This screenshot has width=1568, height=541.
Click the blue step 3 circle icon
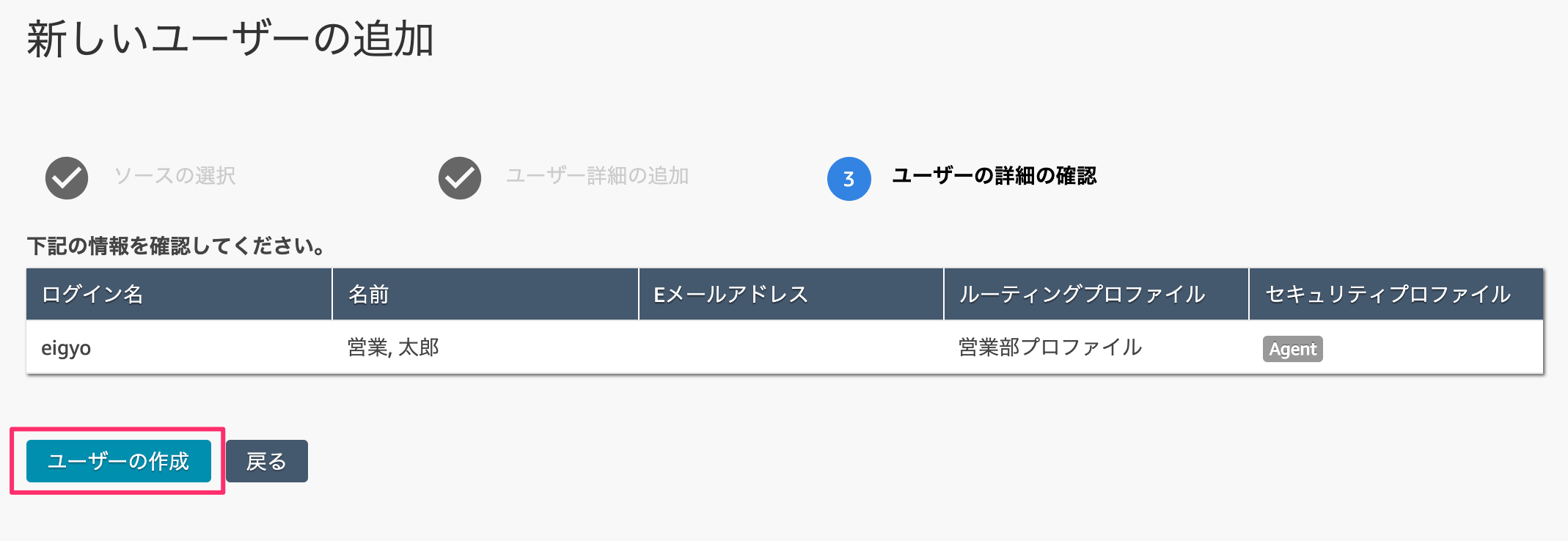pos(849,179)
